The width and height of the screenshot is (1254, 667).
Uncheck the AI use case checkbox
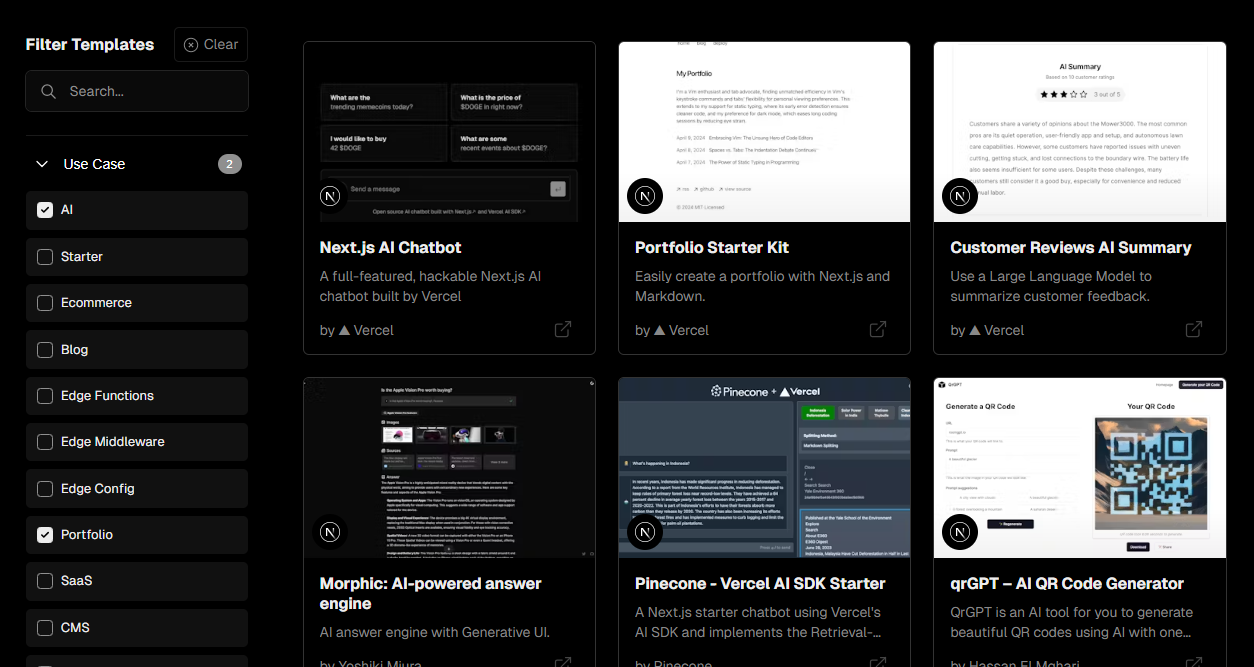(x=45, y=210)
